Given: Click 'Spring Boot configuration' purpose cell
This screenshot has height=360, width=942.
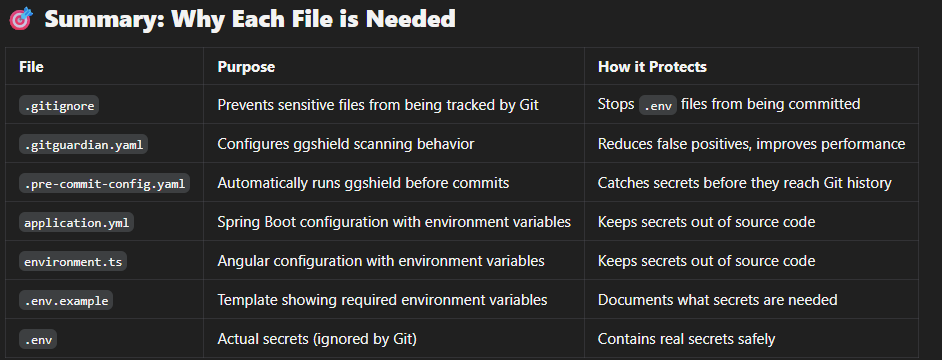Looking at the screenshot, I should pos(394,222).
